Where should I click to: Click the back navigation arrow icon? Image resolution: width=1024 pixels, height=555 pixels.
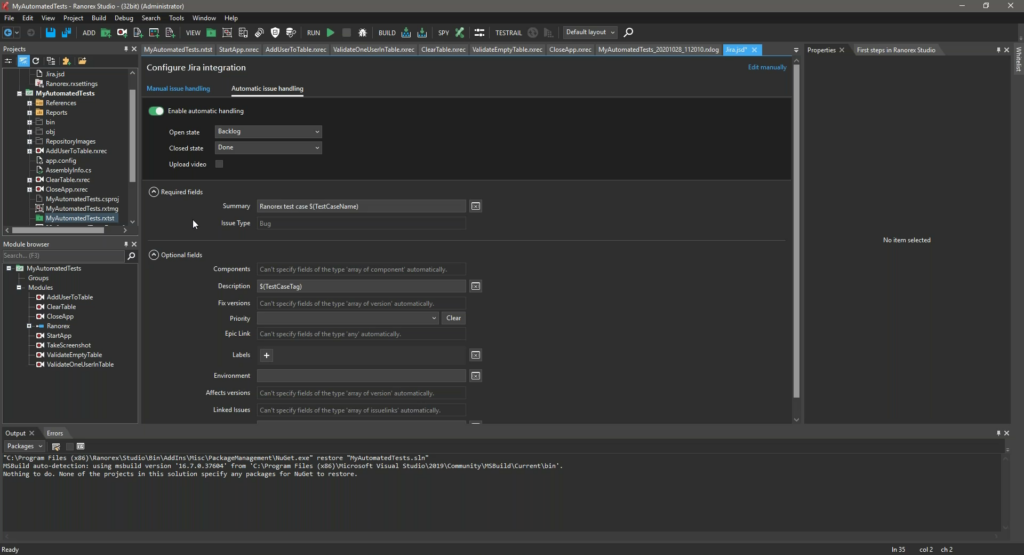click(8, 32)
